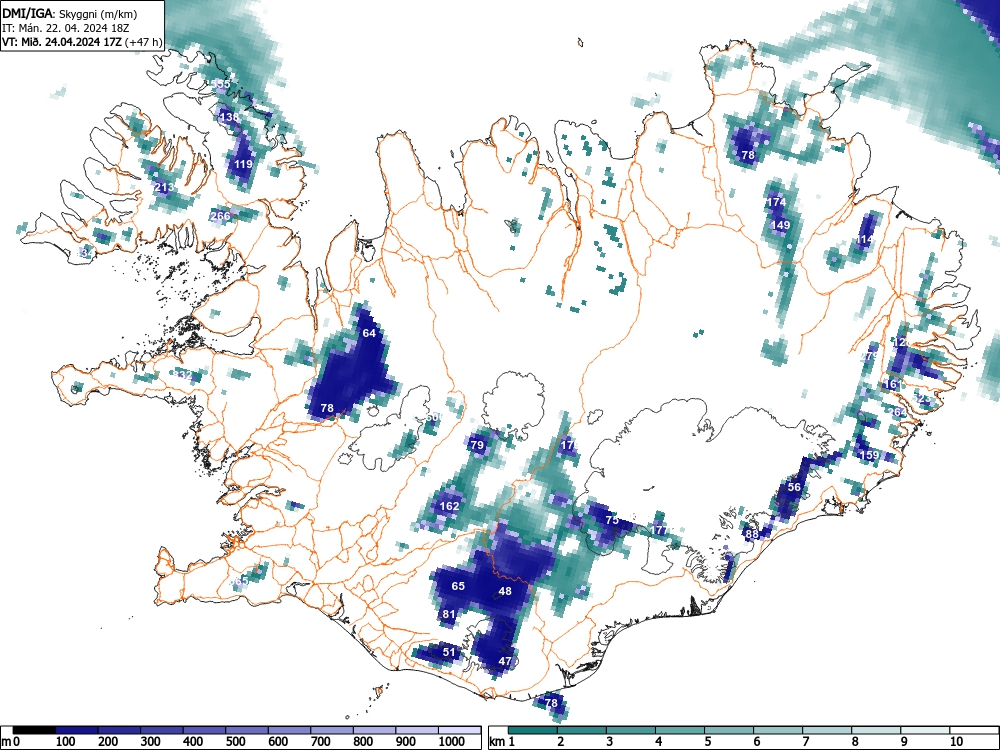The image size is (1000, 750).
Task: Click the '51' visibility value
Action: click(x=450, y=652)
